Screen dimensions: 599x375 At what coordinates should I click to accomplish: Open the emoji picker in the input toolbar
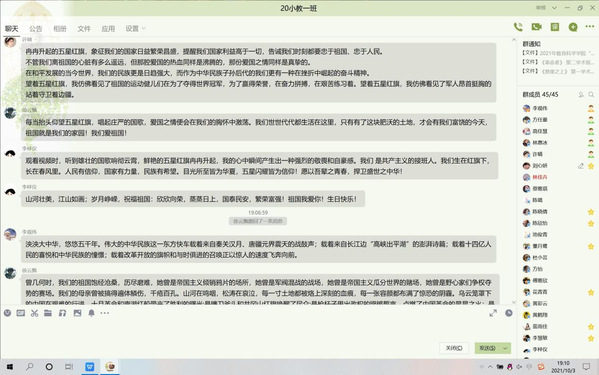pos(7,313)
